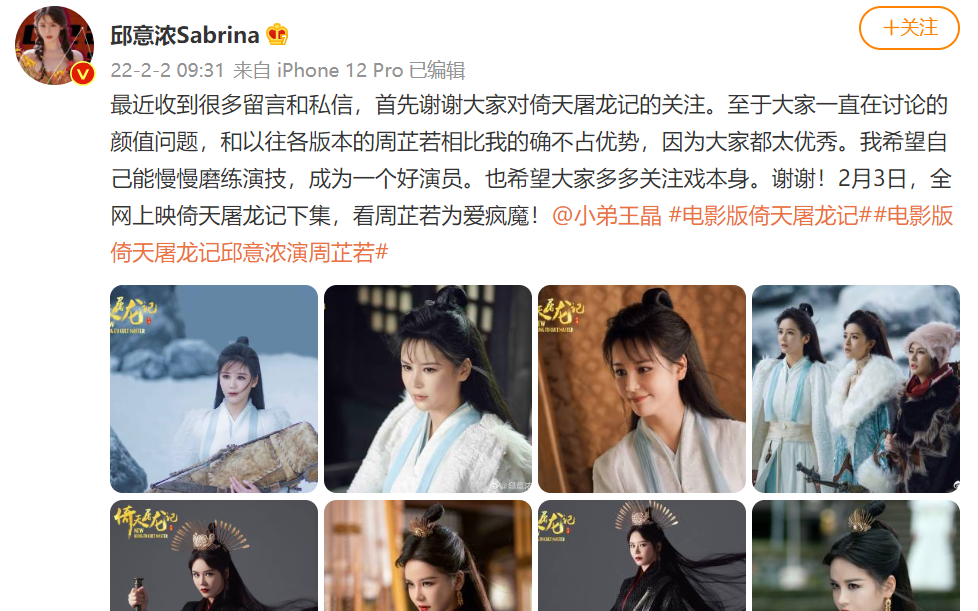This screenshot has width=978, height=611.
Task: Click the gold crown membership icon
Action: point(277,34)
